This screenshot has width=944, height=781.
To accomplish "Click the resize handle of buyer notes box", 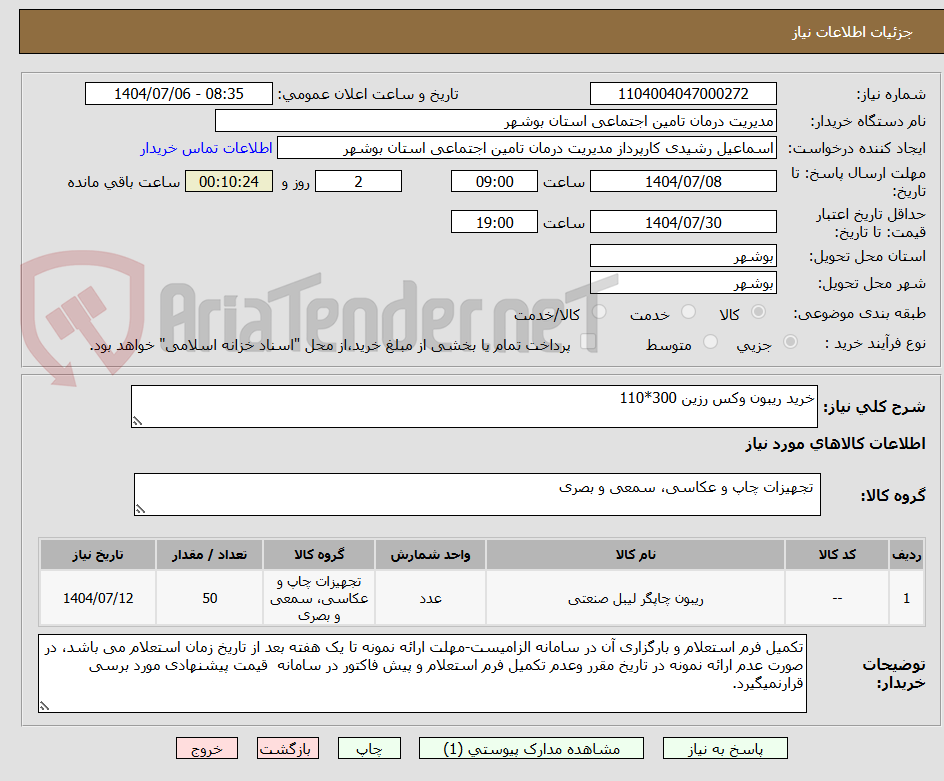I will coord(45,706).
